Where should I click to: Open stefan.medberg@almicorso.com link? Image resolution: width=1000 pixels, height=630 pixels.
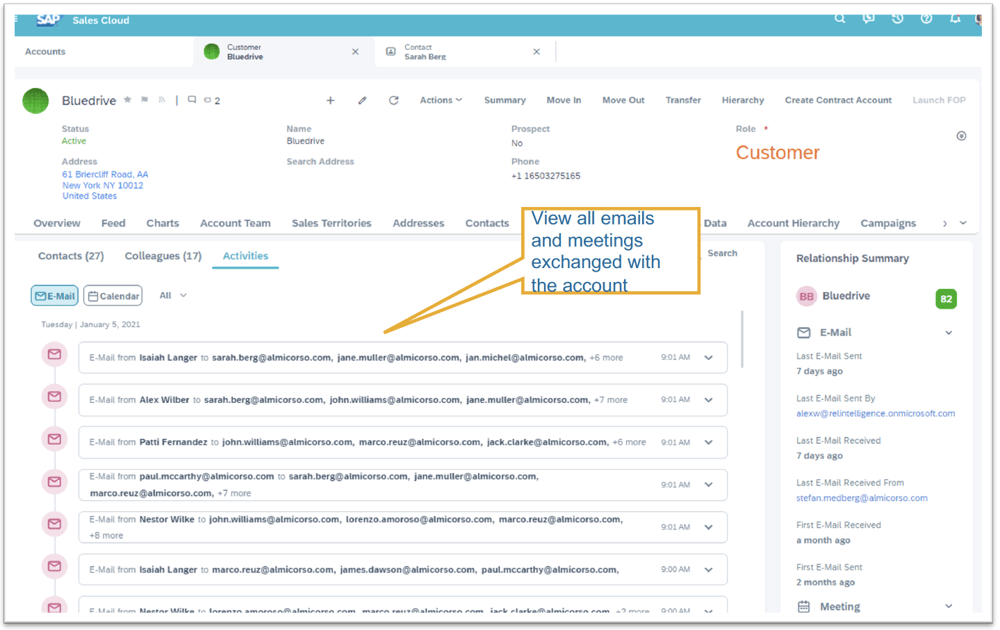pyautogui.click(x=862, y=498)
